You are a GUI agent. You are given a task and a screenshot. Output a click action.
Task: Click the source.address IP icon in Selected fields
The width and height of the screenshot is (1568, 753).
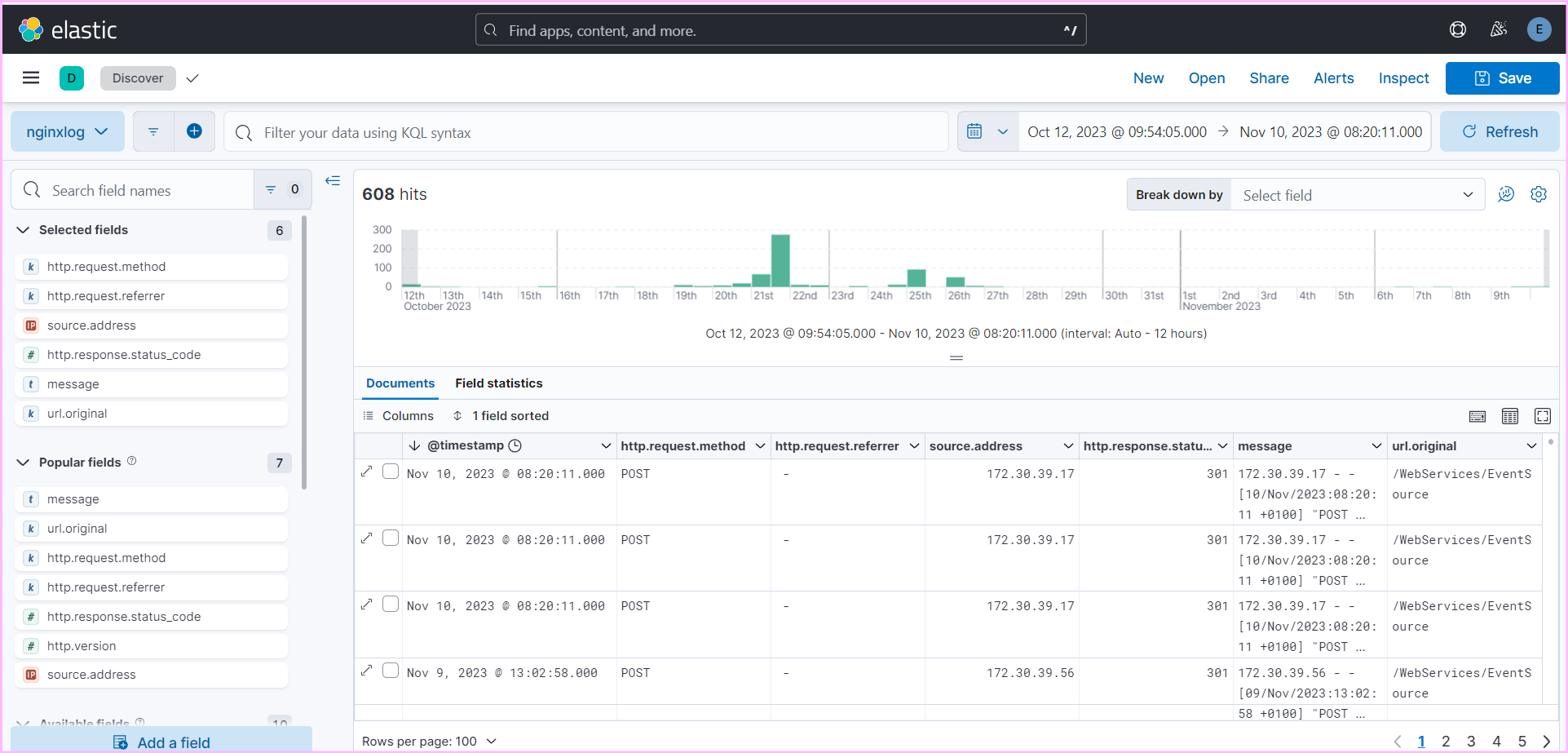click(31, 326)
